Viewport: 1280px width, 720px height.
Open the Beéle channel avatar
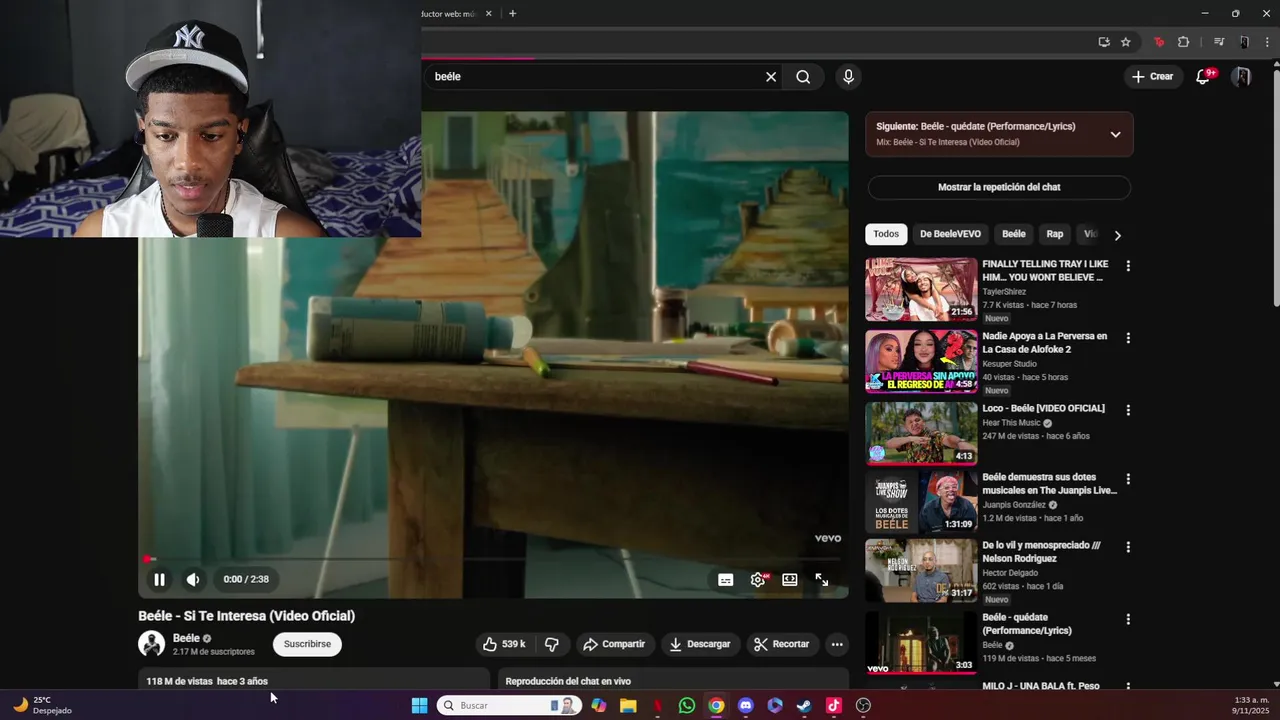(x=152, y=644)
